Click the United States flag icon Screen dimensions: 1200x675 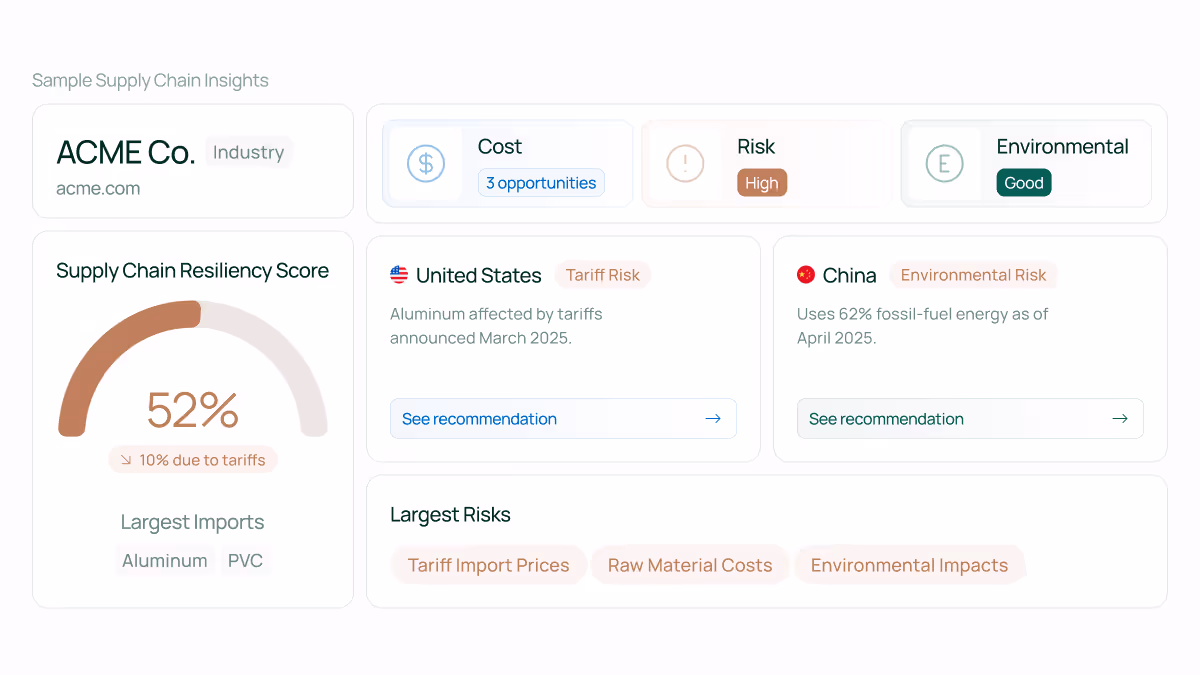click(399, 275)
